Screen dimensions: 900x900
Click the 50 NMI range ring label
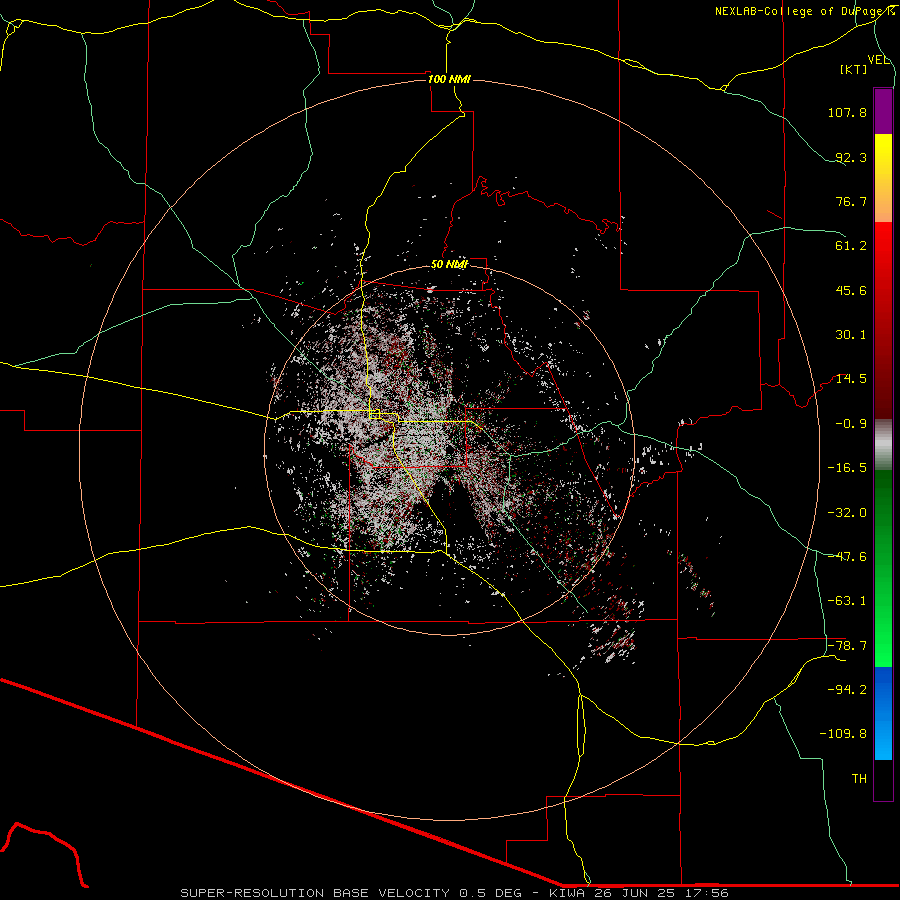pyautogui.click(x=449, y=265)
